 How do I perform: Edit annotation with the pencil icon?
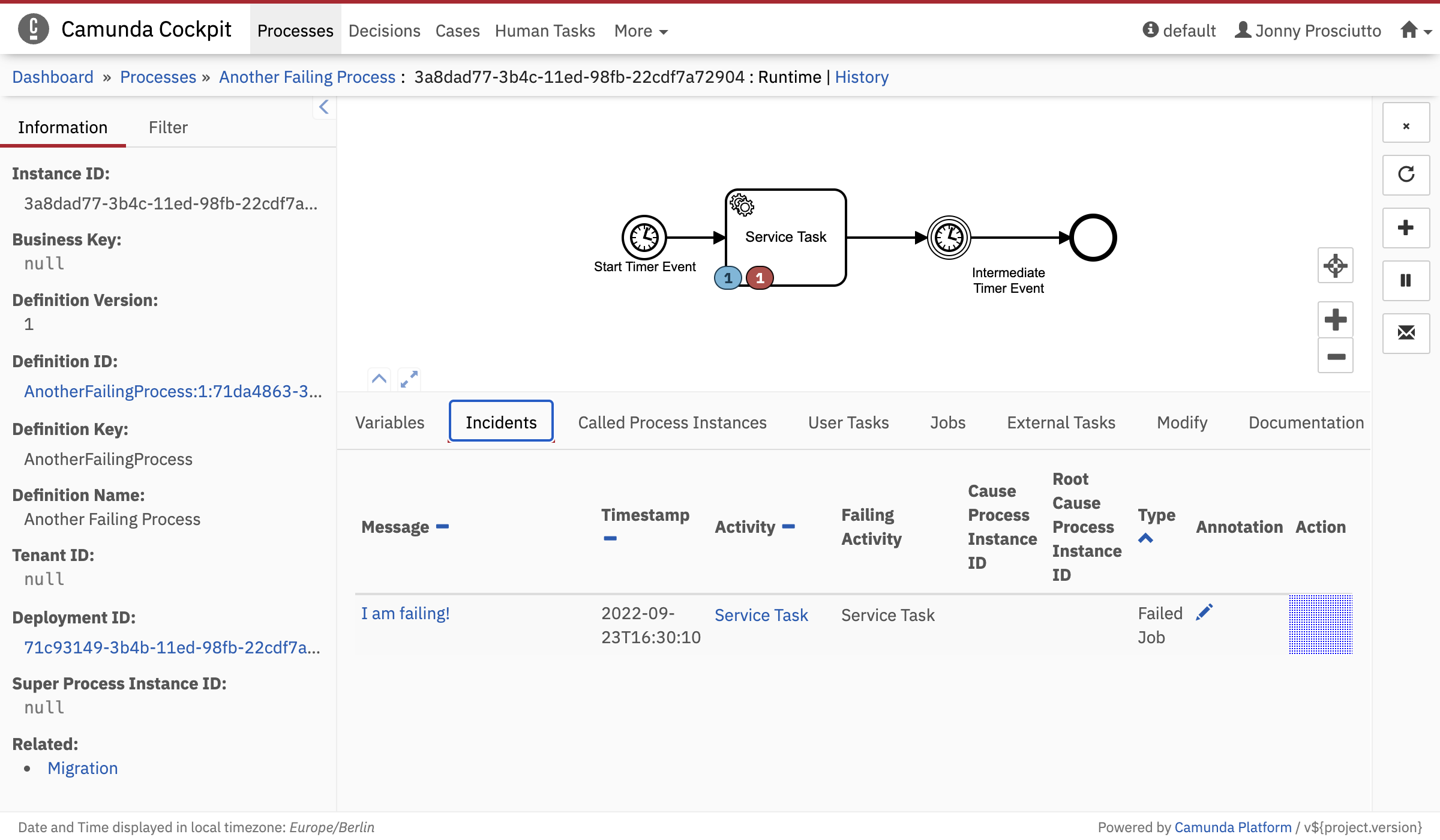[x=1204, y=612]
